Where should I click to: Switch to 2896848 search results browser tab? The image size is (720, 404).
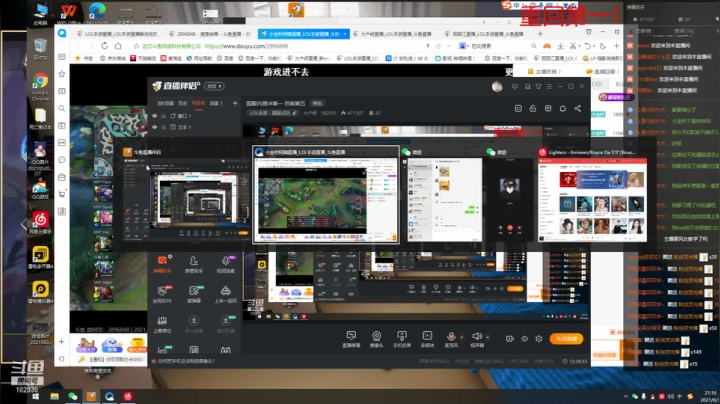pyautogui.click(x=209, y=34)
